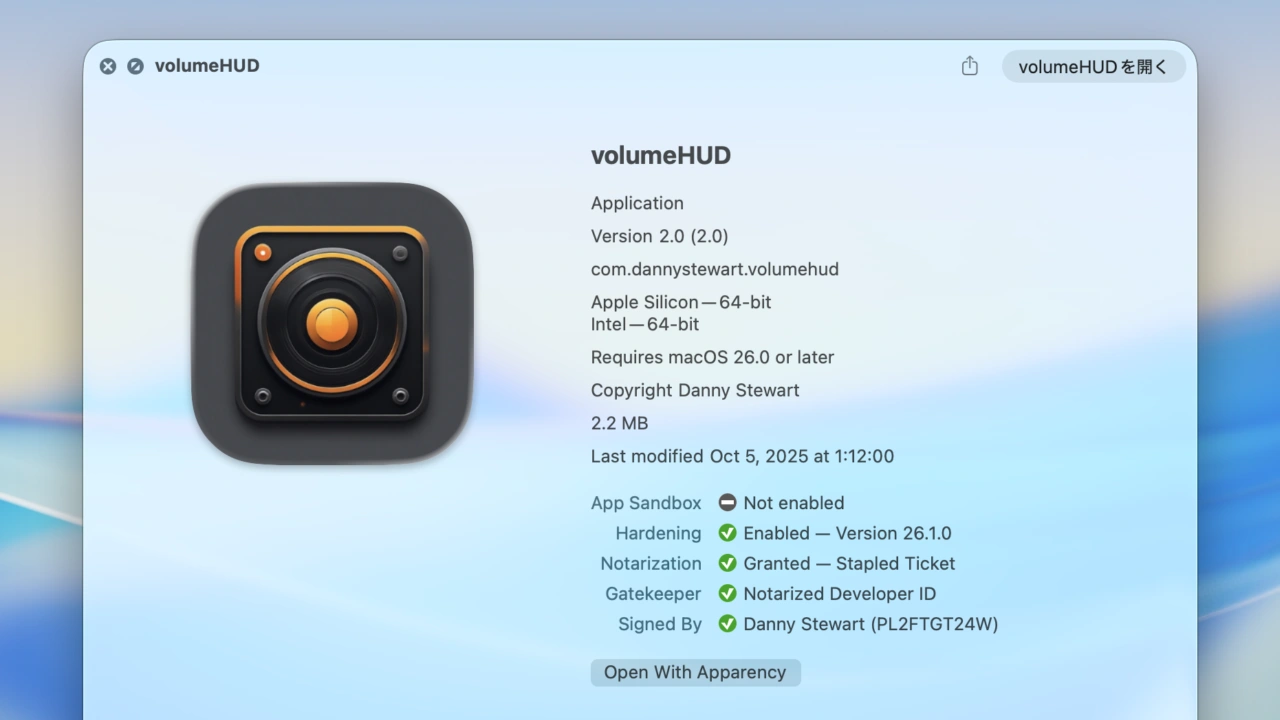Click the green checkmark beside Hardening
This screenshot has width=1280, height=720.
(727, 533)
